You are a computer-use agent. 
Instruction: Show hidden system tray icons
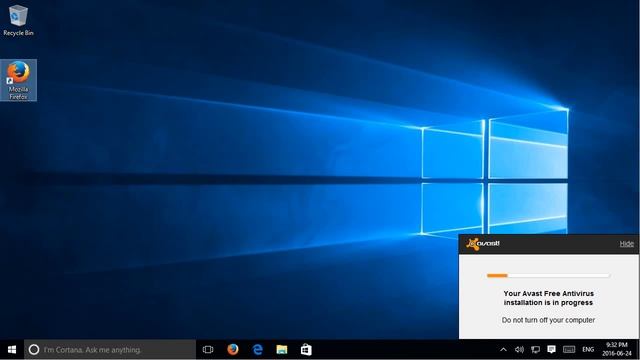click(x=503, y=350)
